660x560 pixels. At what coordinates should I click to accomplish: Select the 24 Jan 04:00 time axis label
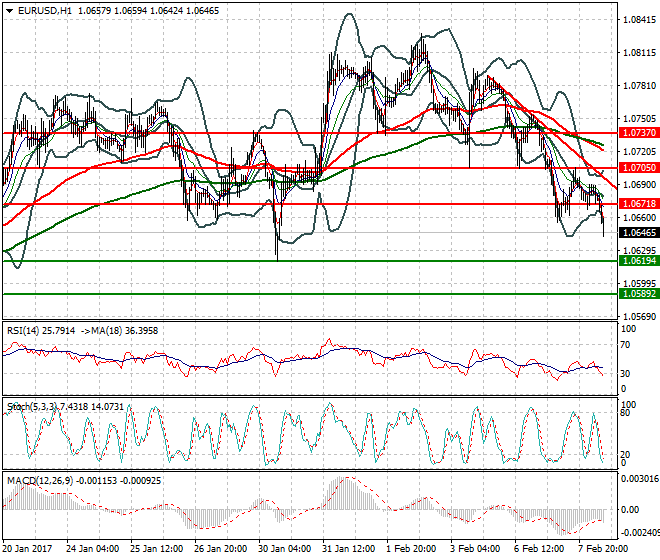[93, 549]
